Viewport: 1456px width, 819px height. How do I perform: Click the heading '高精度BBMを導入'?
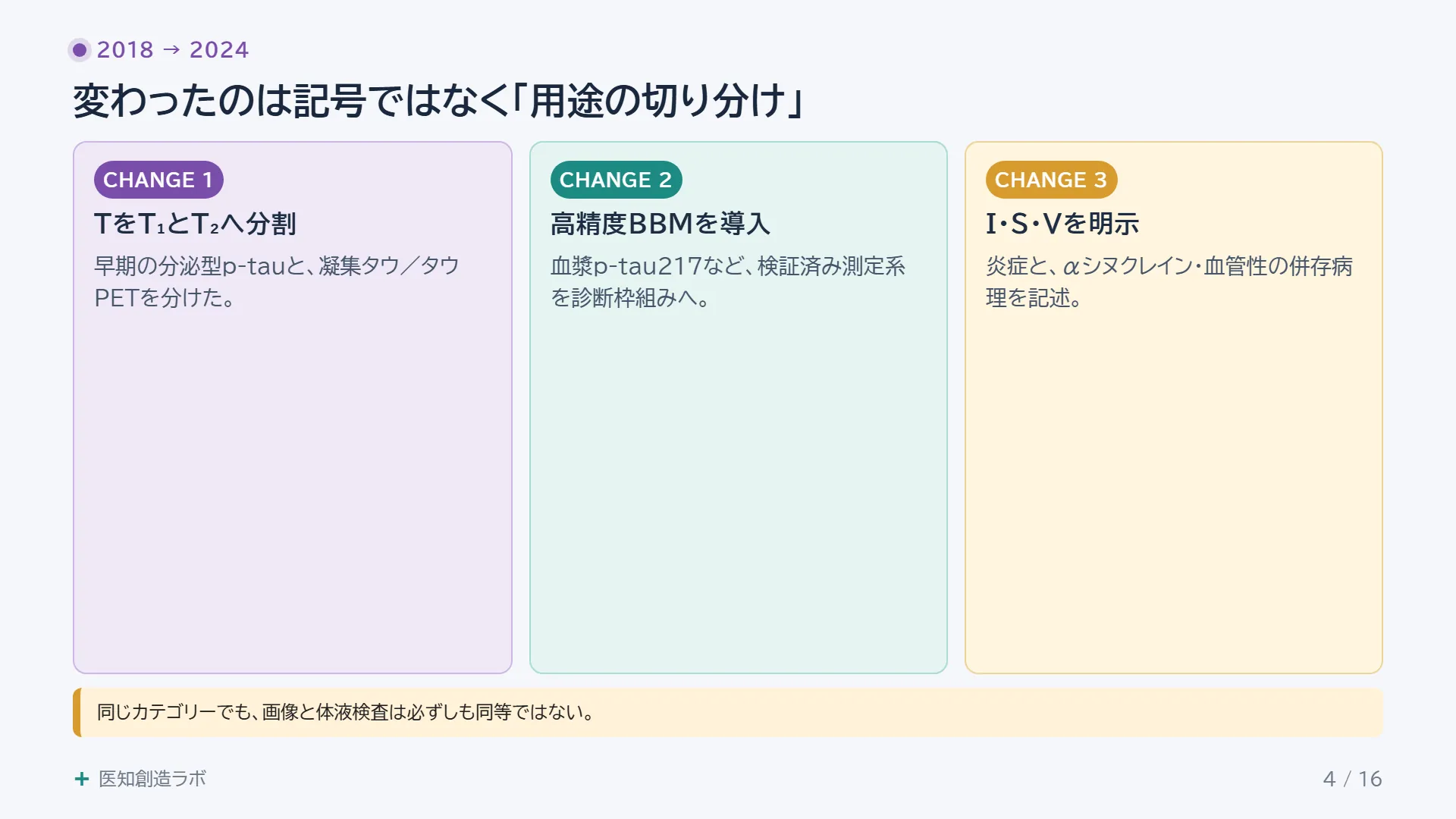[x=661, y=224]
